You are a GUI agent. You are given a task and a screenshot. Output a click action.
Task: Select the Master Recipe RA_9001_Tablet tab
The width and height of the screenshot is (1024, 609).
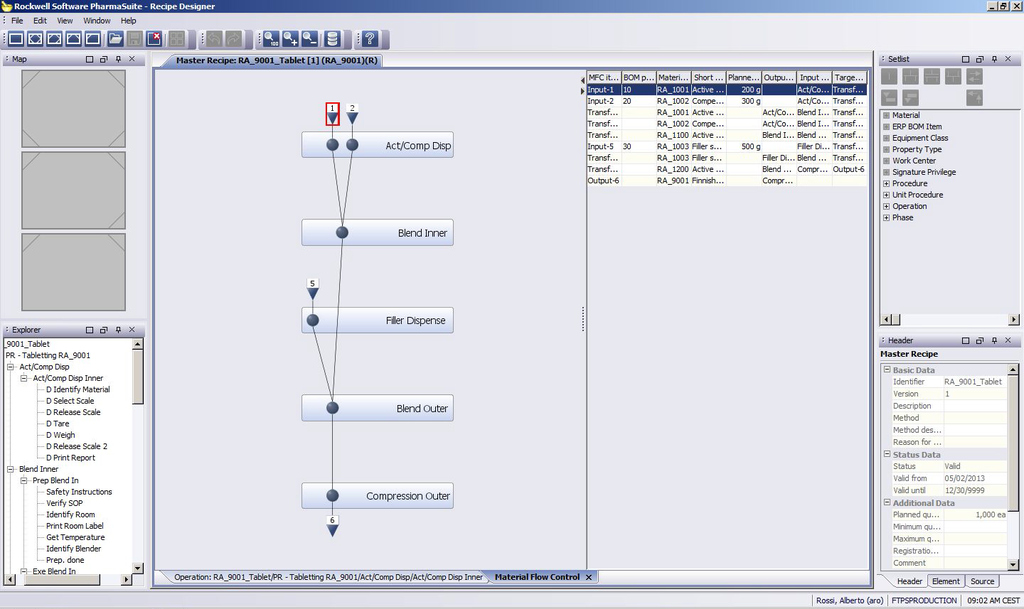(276, 60)
